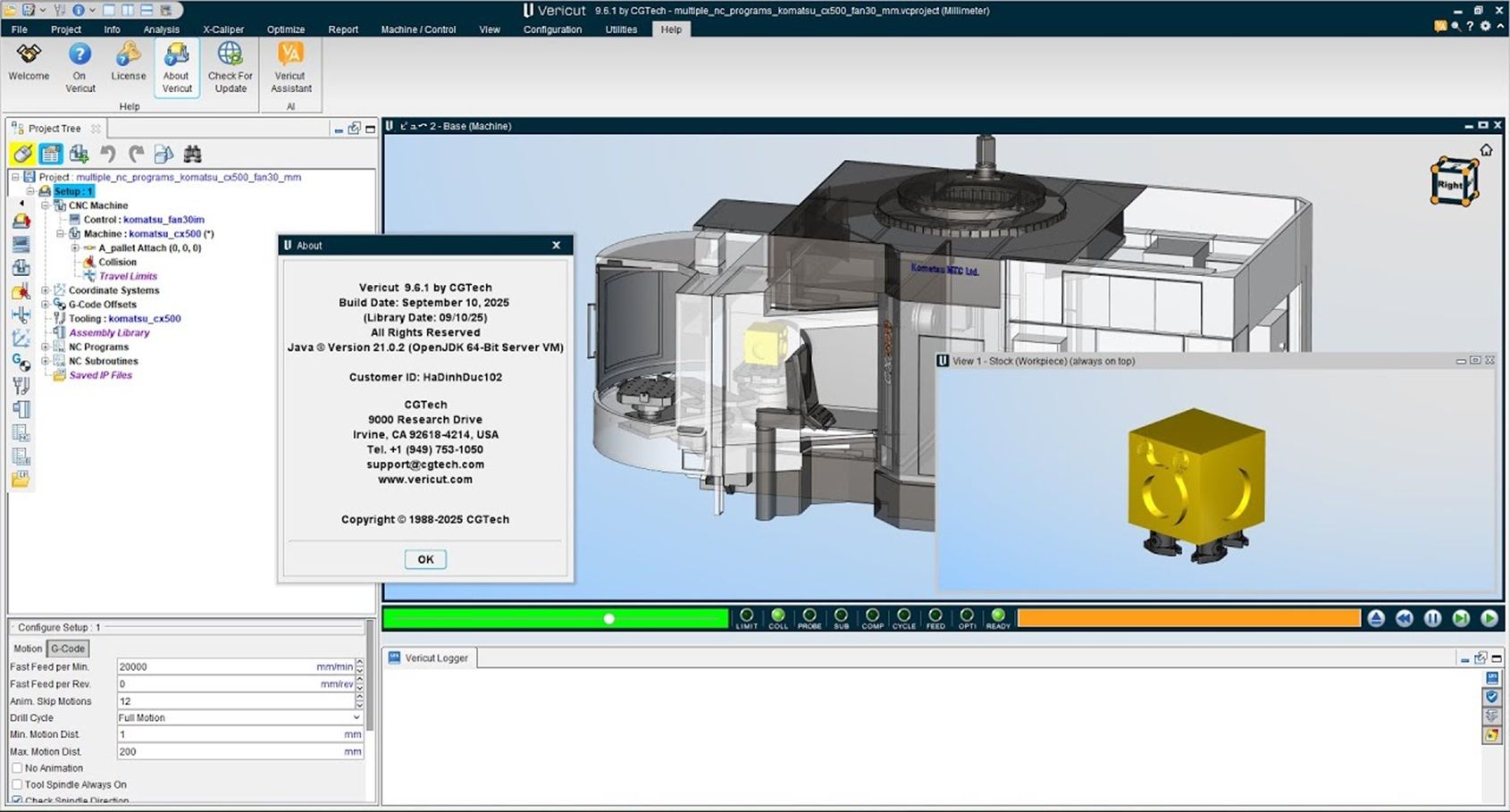
Task: Click the undo arrow in Project Tree toolbar
Action: click(108, 154)
